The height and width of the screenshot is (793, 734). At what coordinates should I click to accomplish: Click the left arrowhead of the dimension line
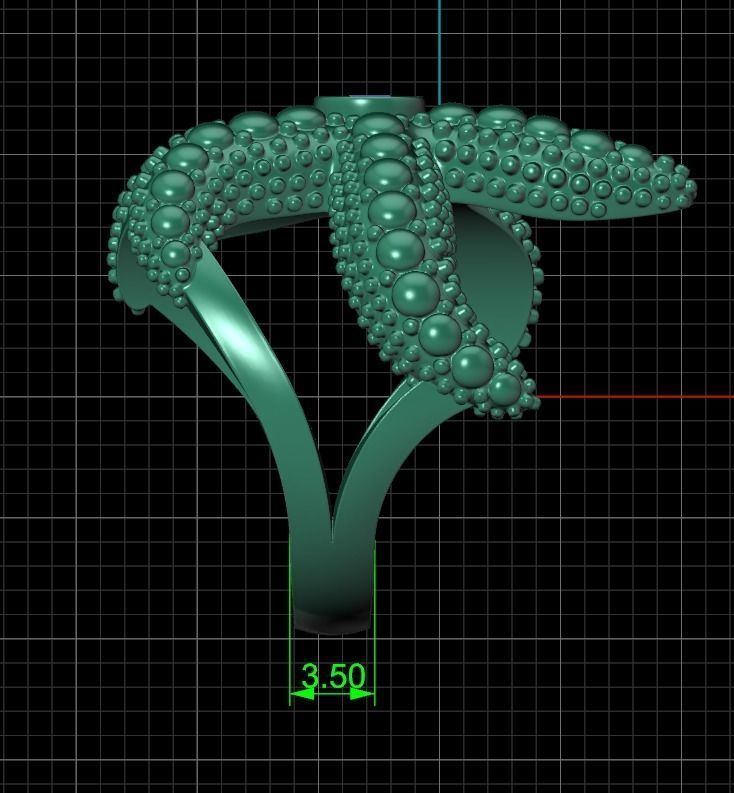(x=302, y=694)
